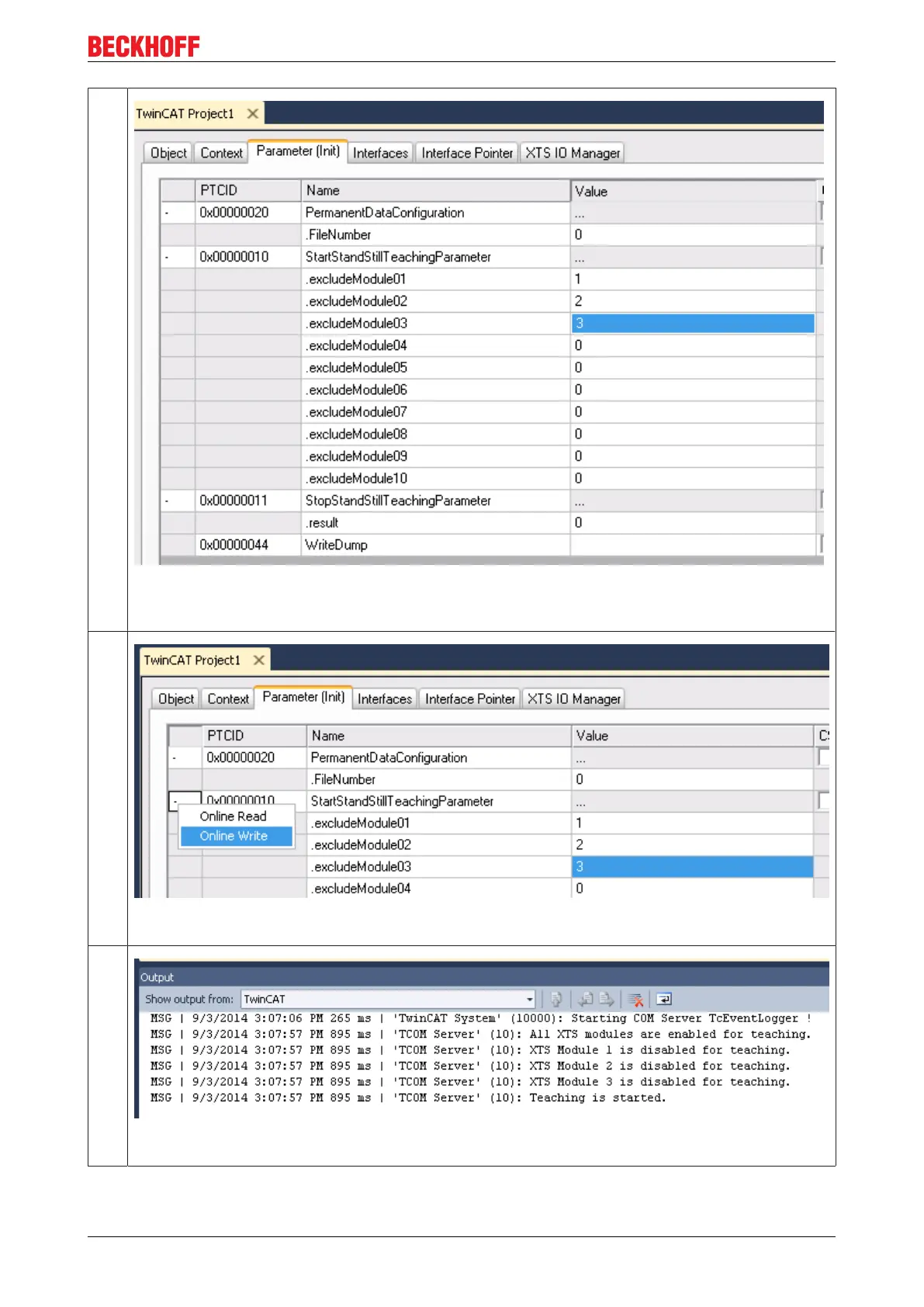Screen dimensions: 924x1307
Task: Switch to Object tab in top window
Action: tap(168, 153)
